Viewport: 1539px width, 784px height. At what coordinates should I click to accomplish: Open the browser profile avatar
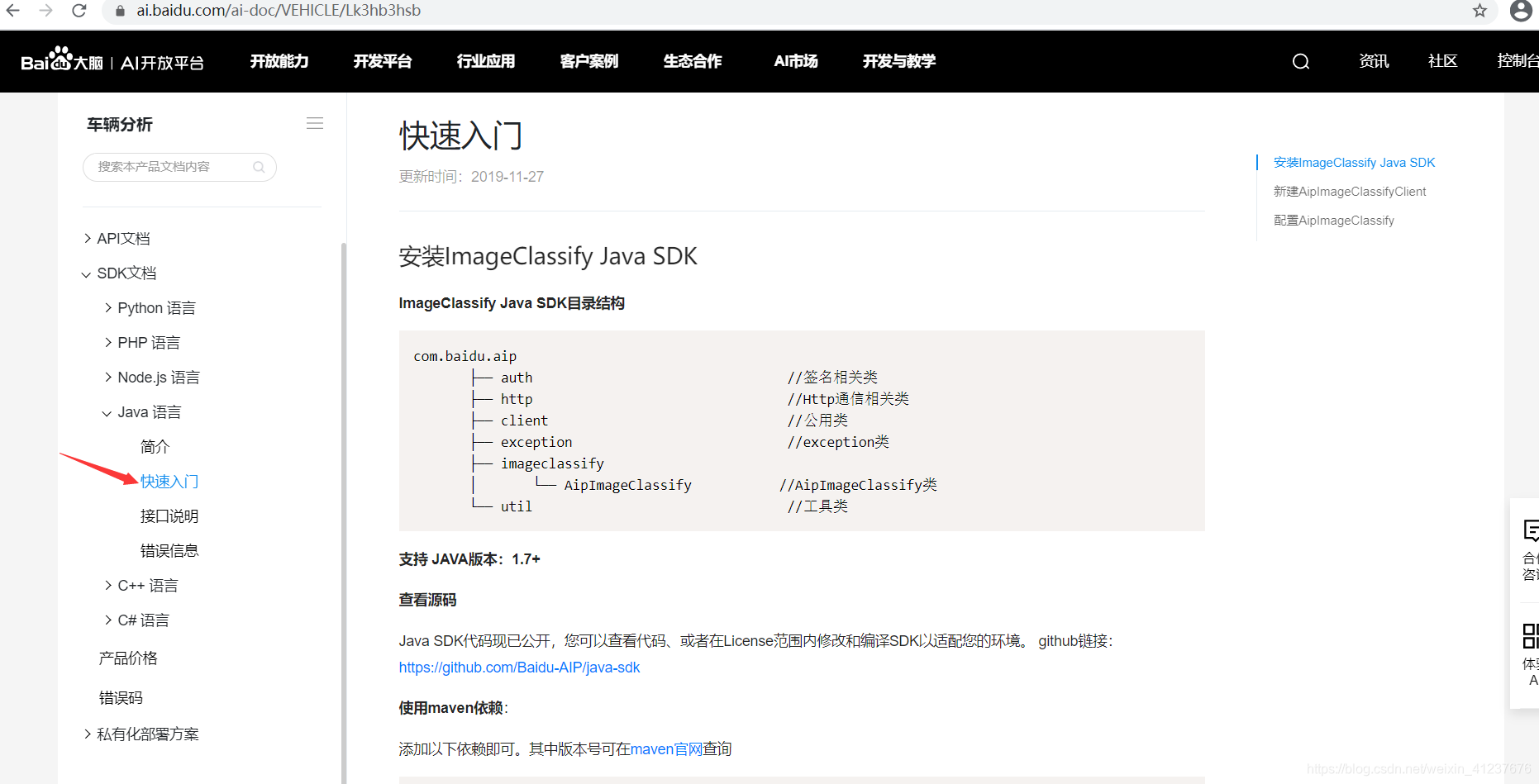click(1521, 11)
